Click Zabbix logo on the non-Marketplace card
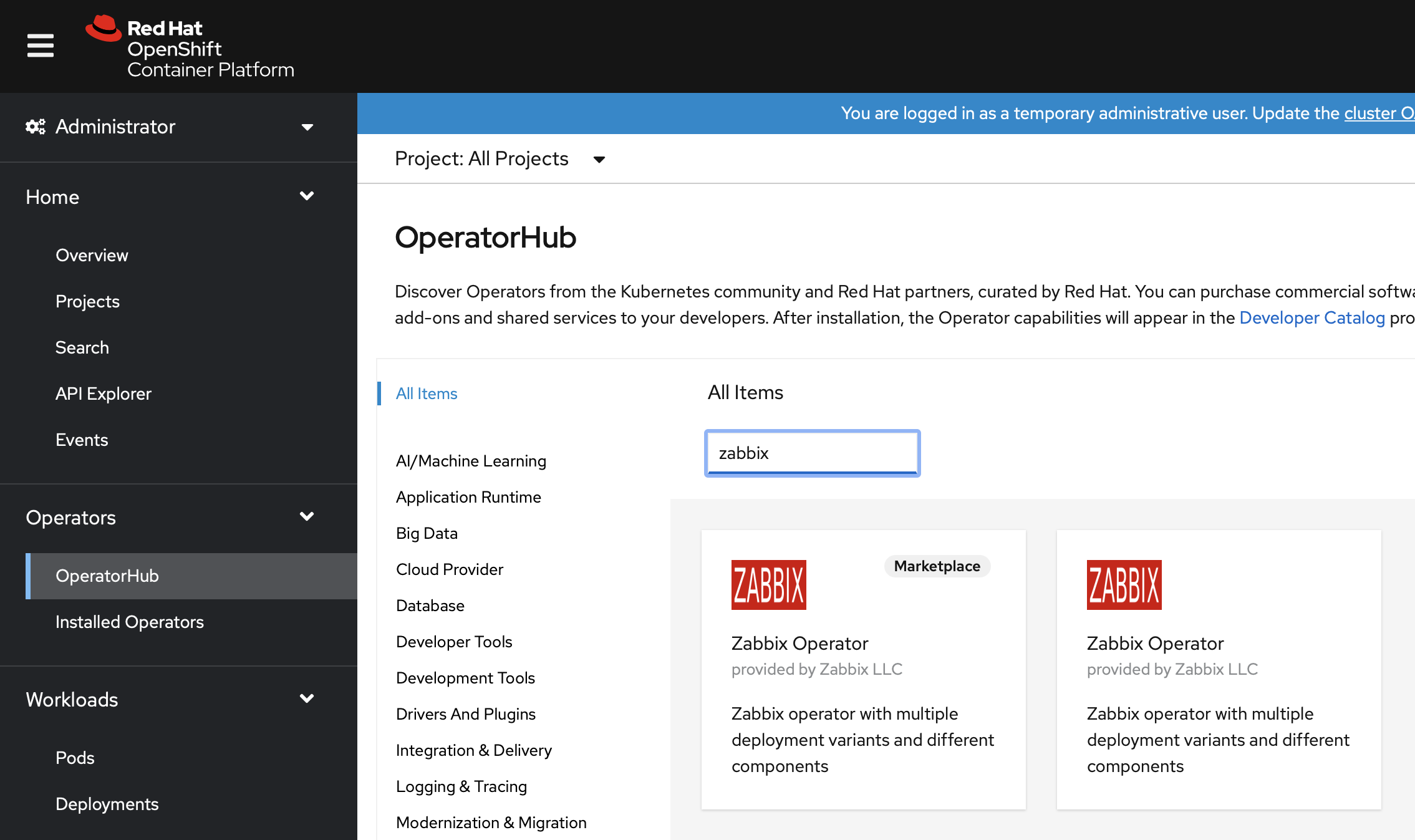 click(1124, 584)
